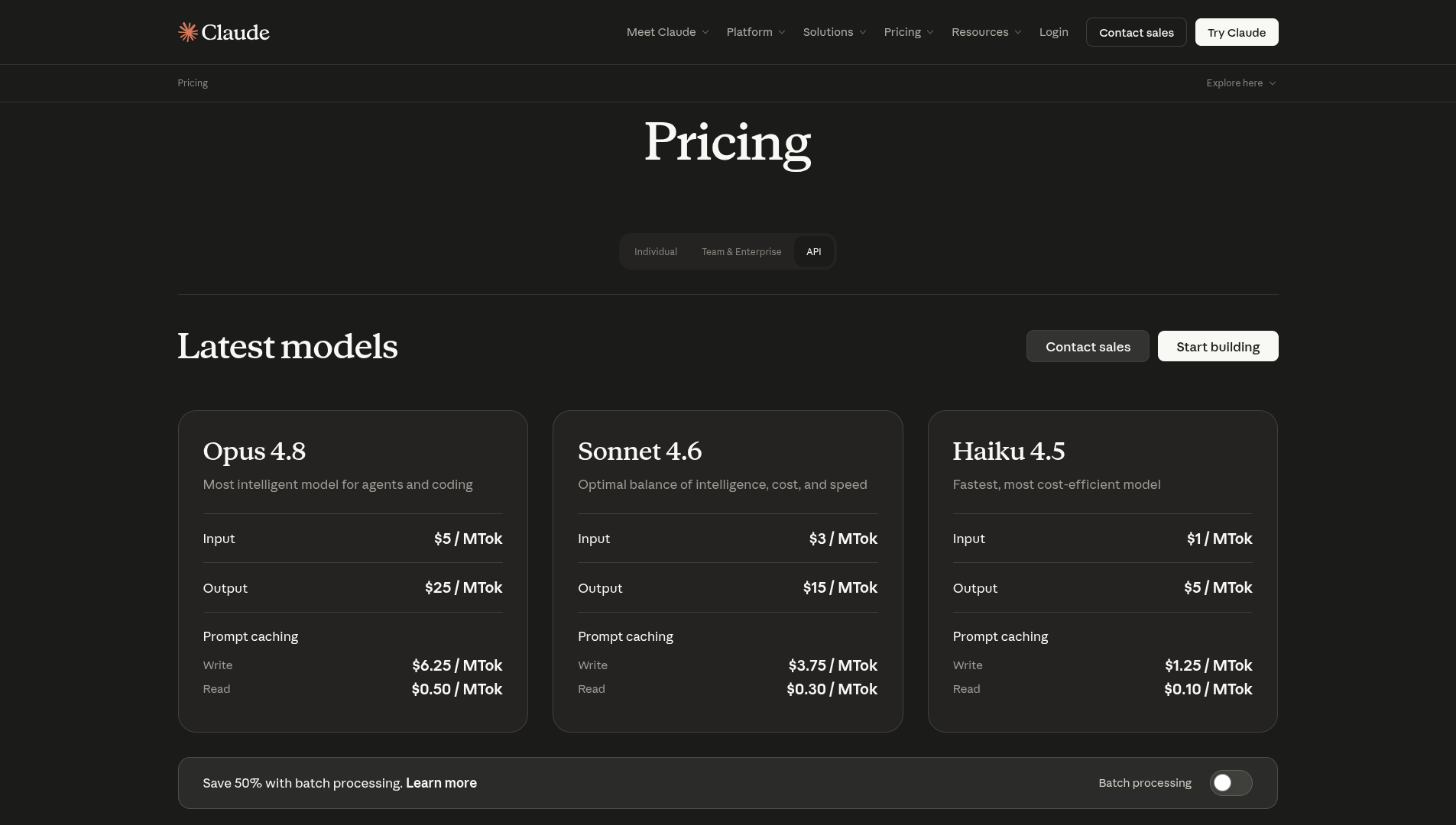Click the Start building button
The image size is (1456, 825).
click(x=1218, y=347)
